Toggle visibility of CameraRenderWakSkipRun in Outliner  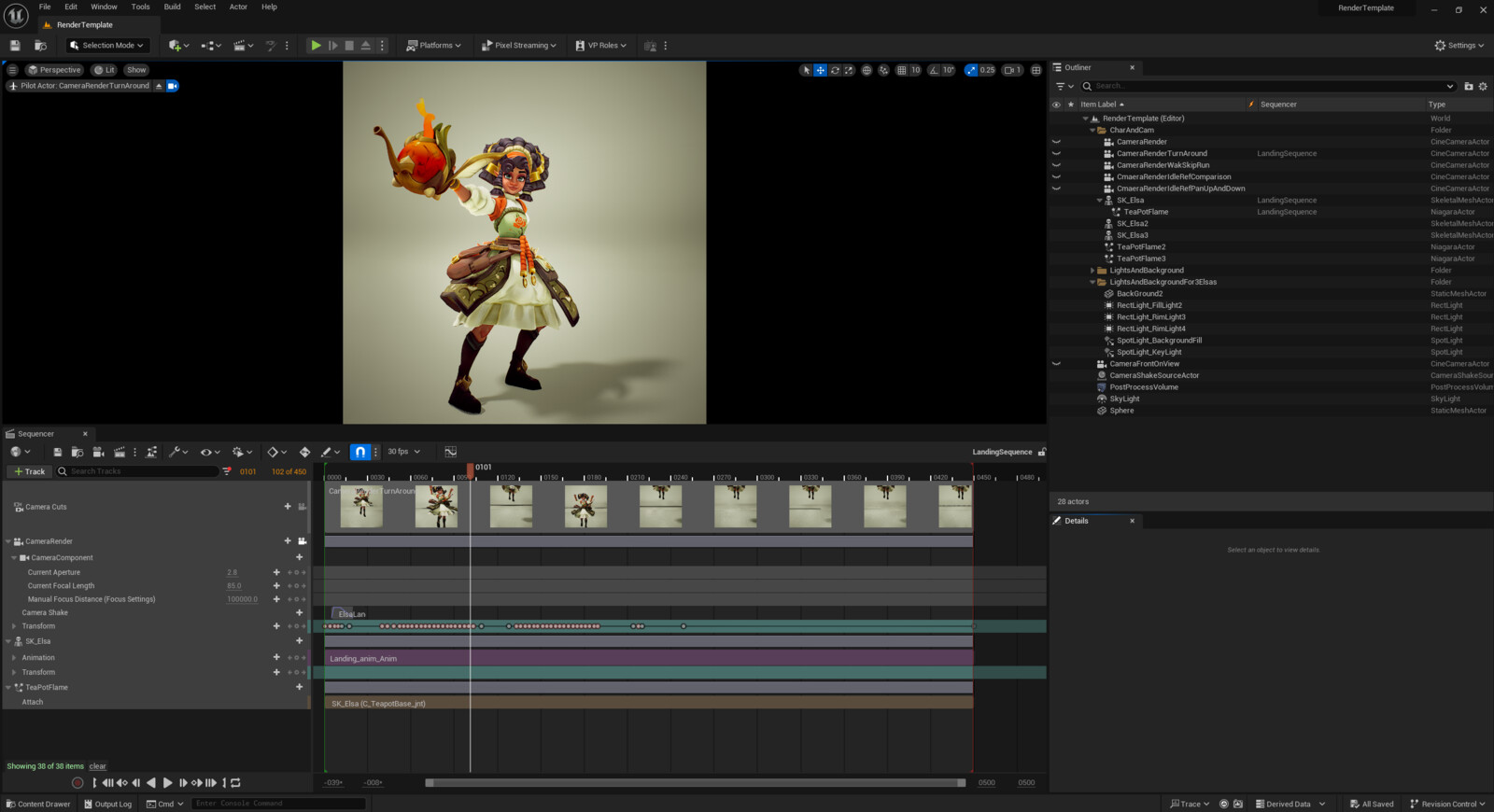pyautogui.click(x=1056, y=165)
